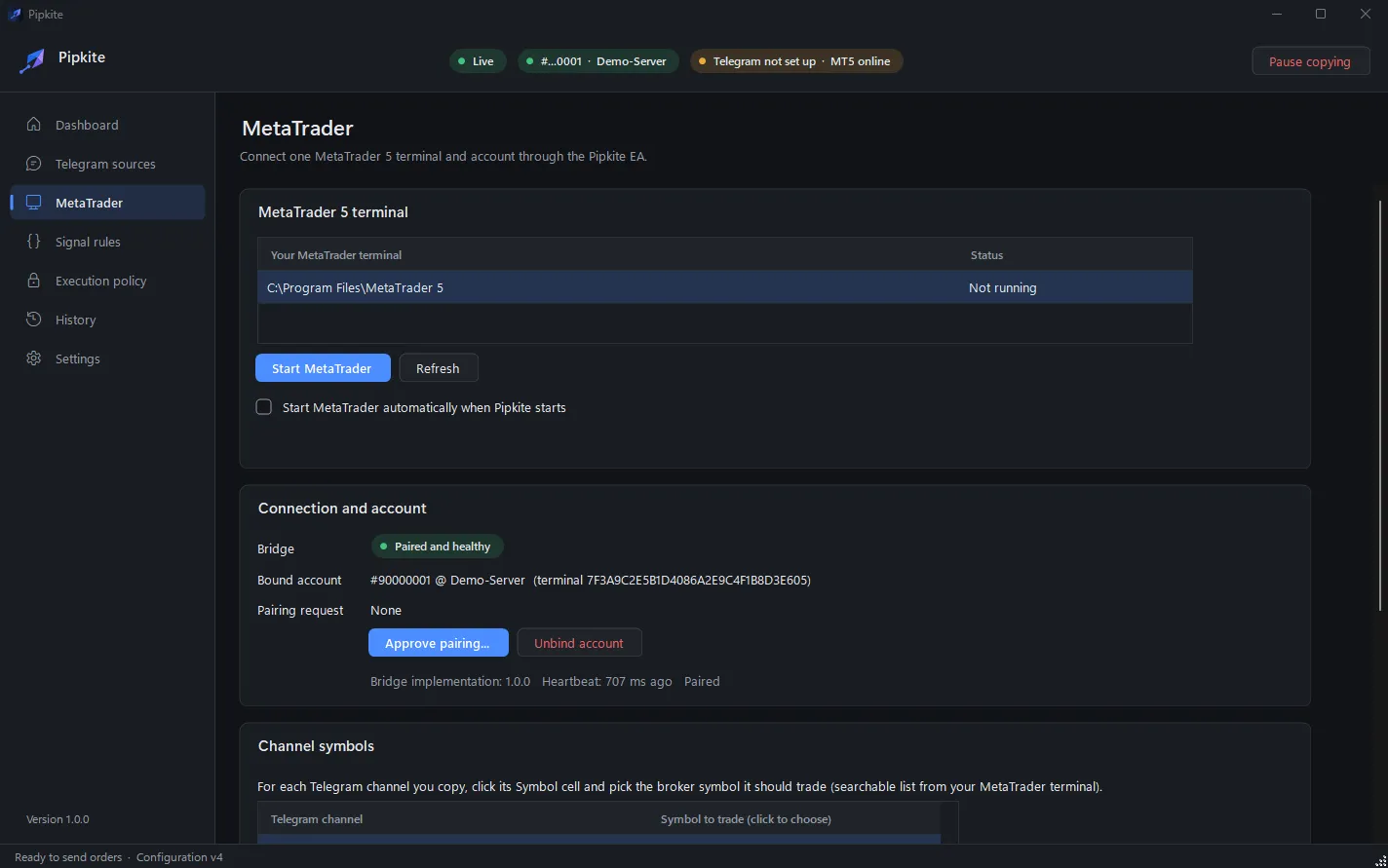The image size is (1388, 868).
Task: Click the Telegram channel column header
Action: pos(317,819)
